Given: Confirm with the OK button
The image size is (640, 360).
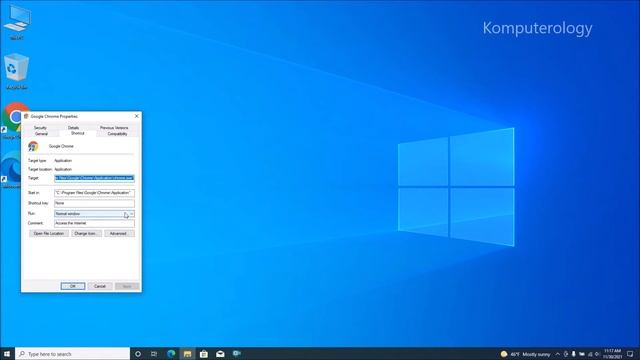Looking at the screenshot, I should coord(73,286).
